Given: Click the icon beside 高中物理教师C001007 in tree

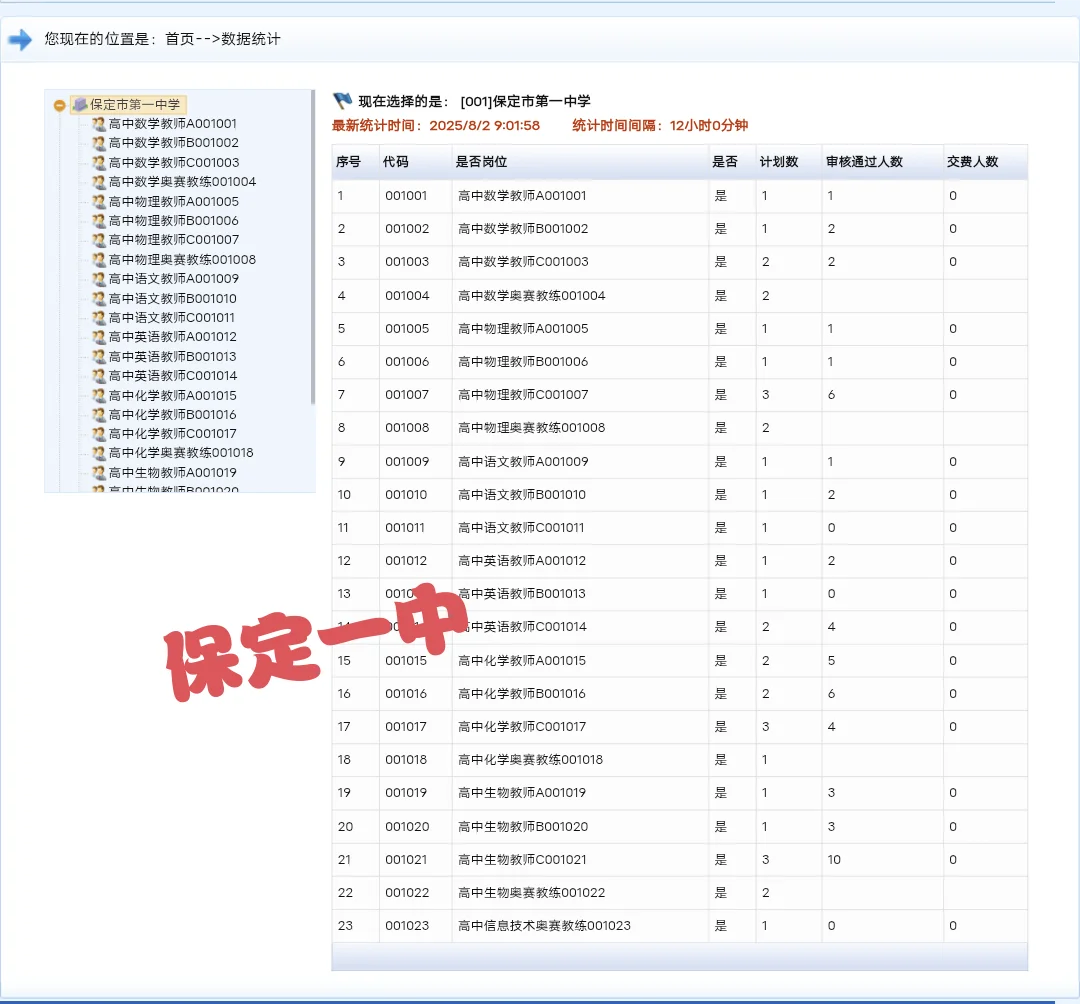Looking at the screenshot, I should [98, 240].
